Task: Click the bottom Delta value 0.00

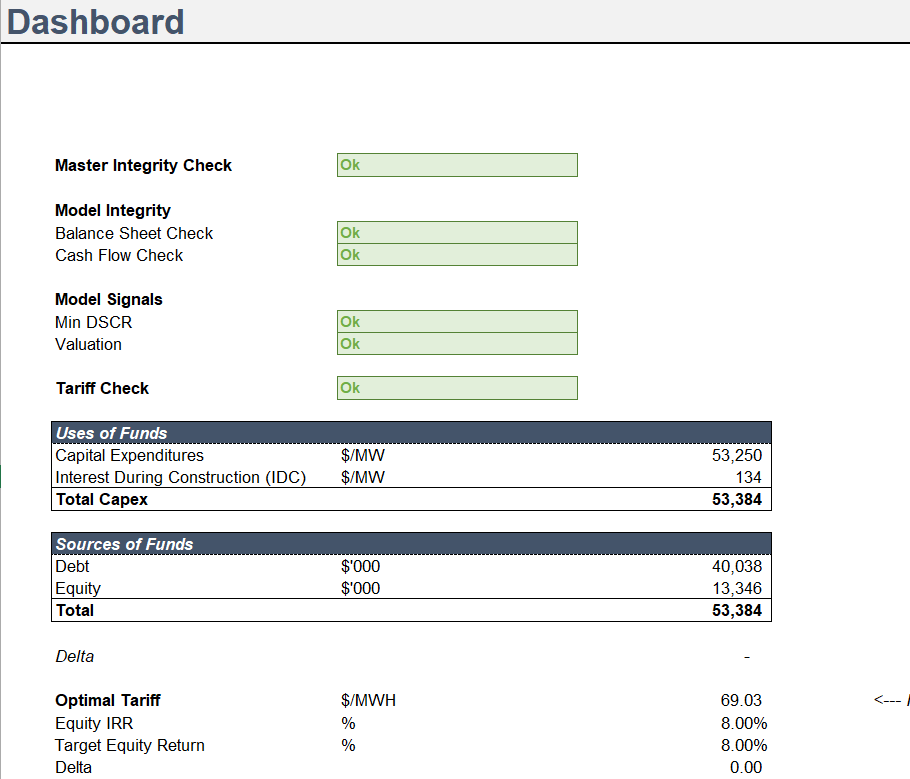Action: tap(746, 768)
